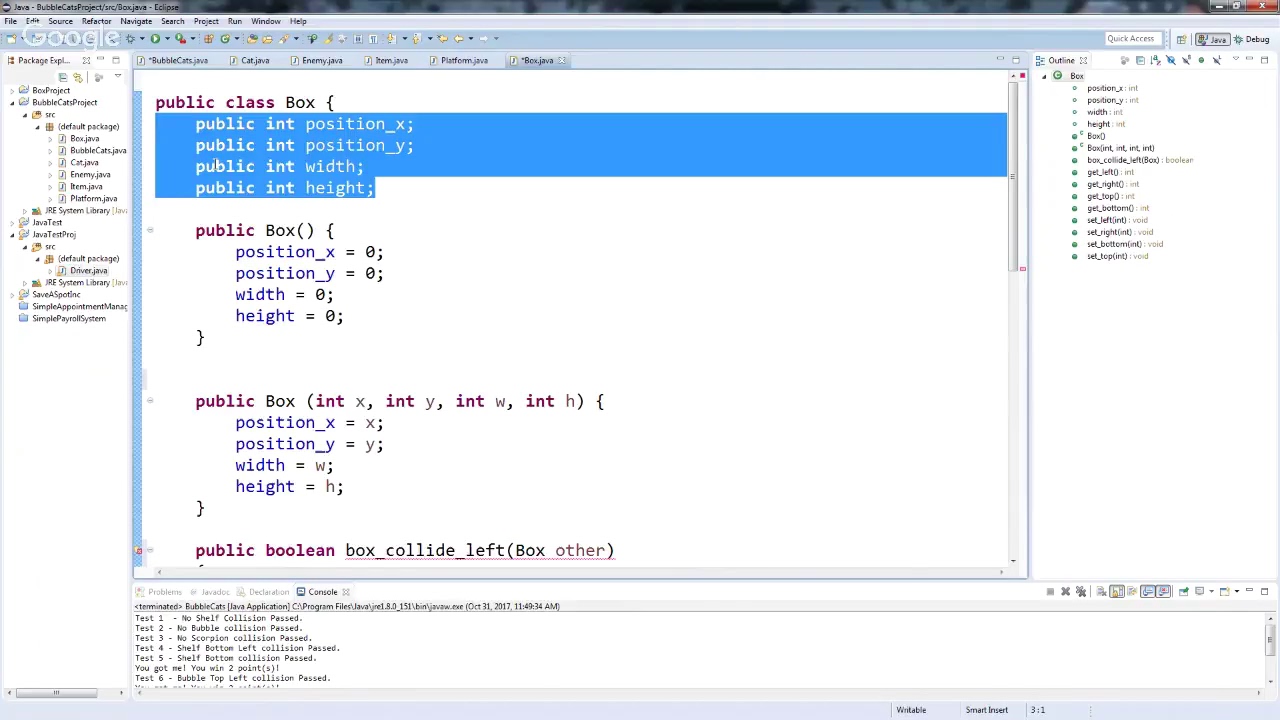Select Cat.java in Package Explorer
The image size is (1280, 720).
click(x=84, y=162)
